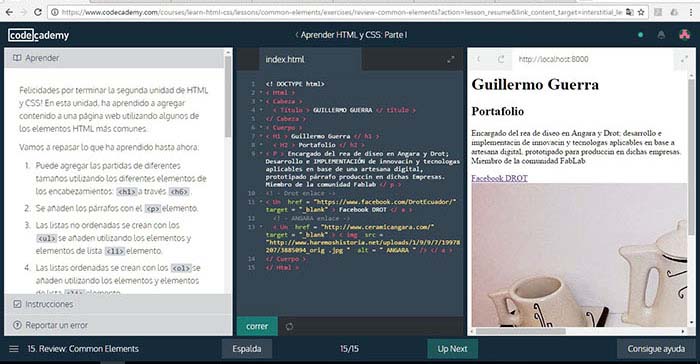Open the Facebook DROT link in preview

click(500, 178)
